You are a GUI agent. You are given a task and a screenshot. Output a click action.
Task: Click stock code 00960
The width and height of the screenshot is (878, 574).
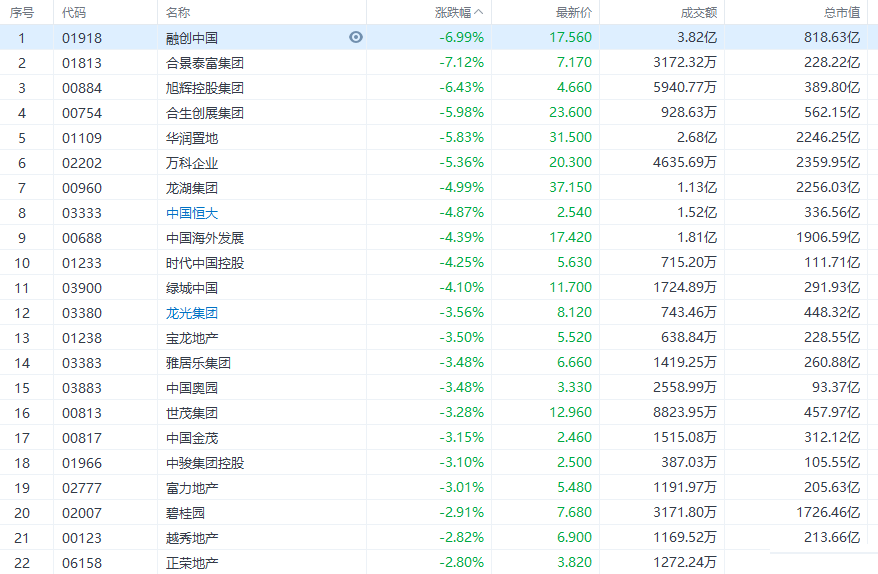pyautogui.click(x=82, y=188)
